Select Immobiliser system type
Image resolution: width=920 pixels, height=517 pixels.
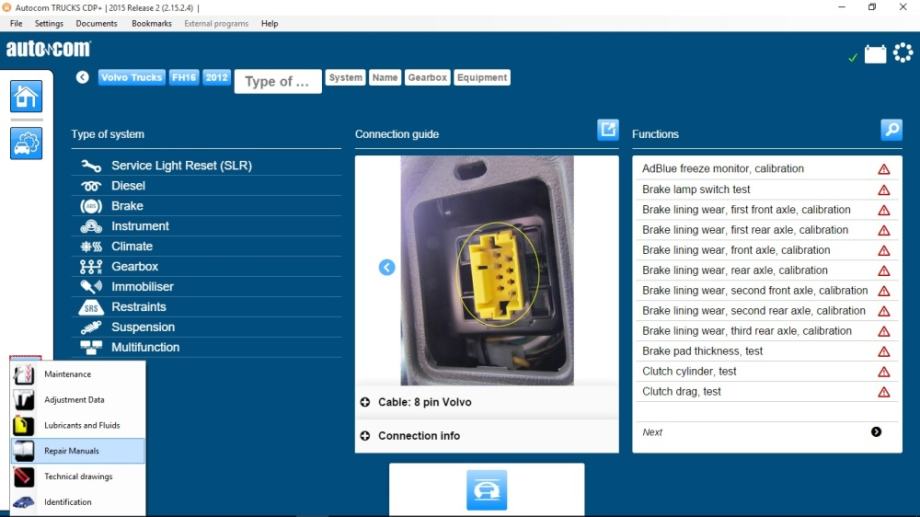(x=207, y=287)
